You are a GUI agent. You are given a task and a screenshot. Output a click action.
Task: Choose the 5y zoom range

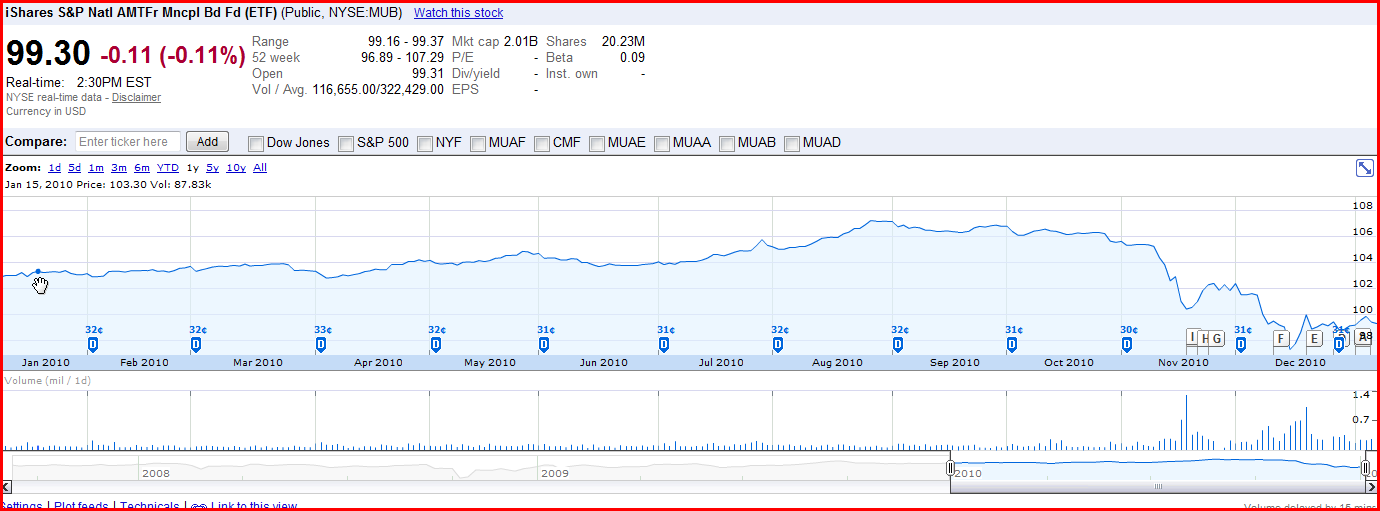(x=213, y=168)
